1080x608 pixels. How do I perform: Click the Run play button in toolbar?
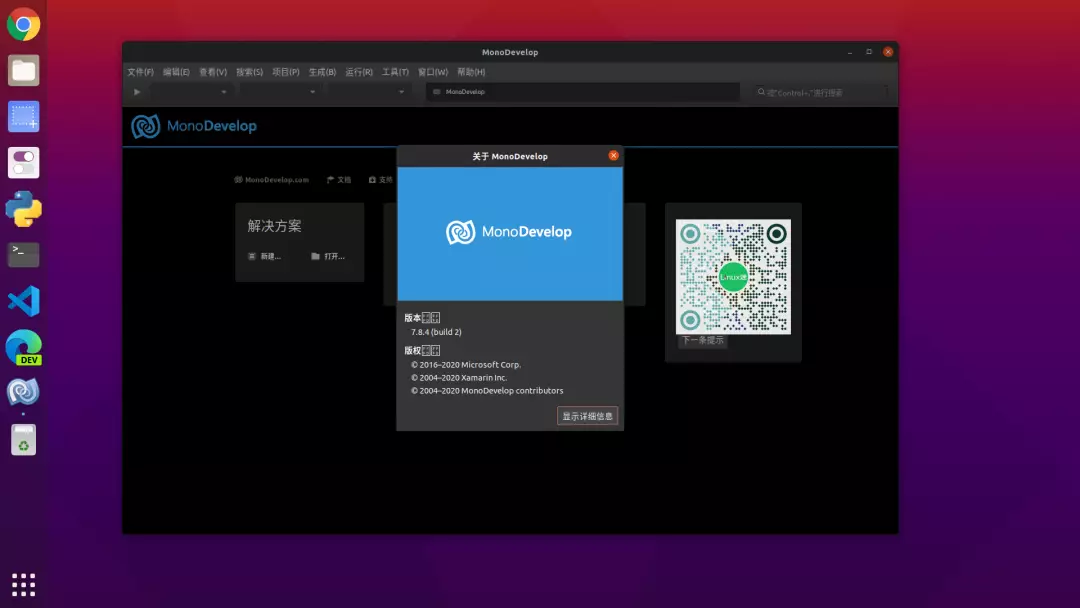[137, 92]
